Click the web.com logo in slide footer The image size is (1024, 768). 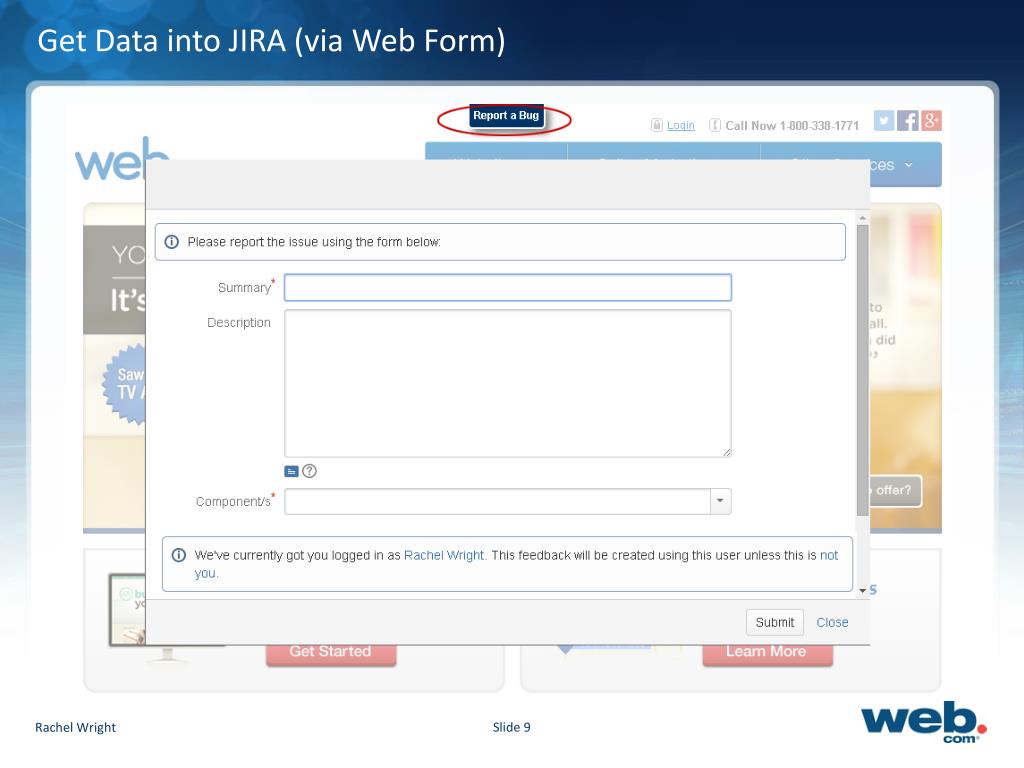pos(923,722)
